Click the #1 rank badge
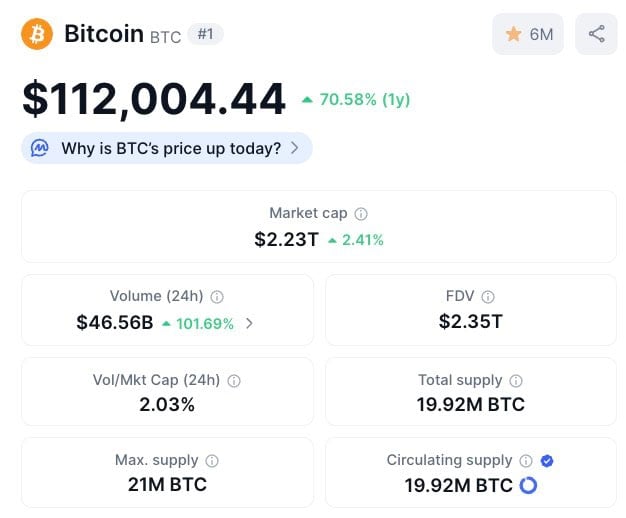The width and height of the screenshot is (626, 518). (205, 34)
